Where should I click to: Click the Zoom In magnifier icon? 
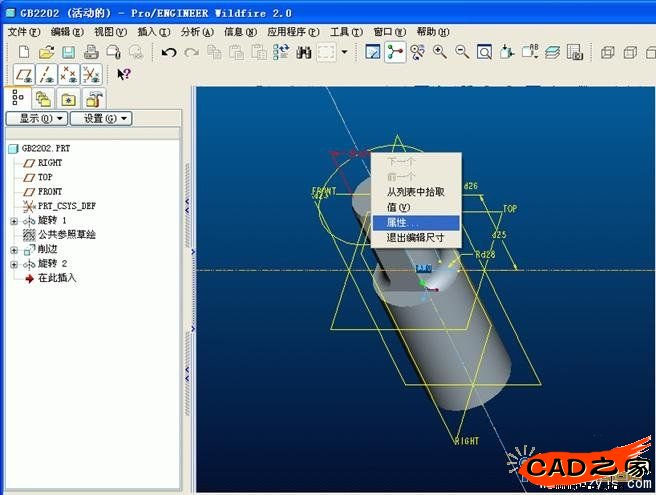pos(439,52)
